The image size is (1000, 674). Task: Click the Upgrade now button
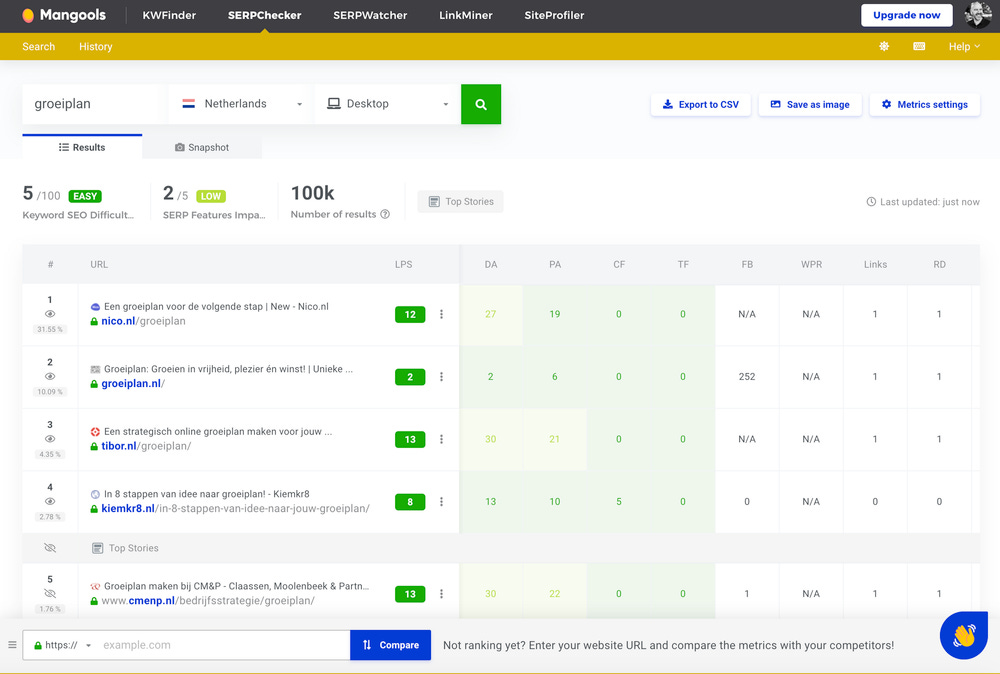[906, 15]
